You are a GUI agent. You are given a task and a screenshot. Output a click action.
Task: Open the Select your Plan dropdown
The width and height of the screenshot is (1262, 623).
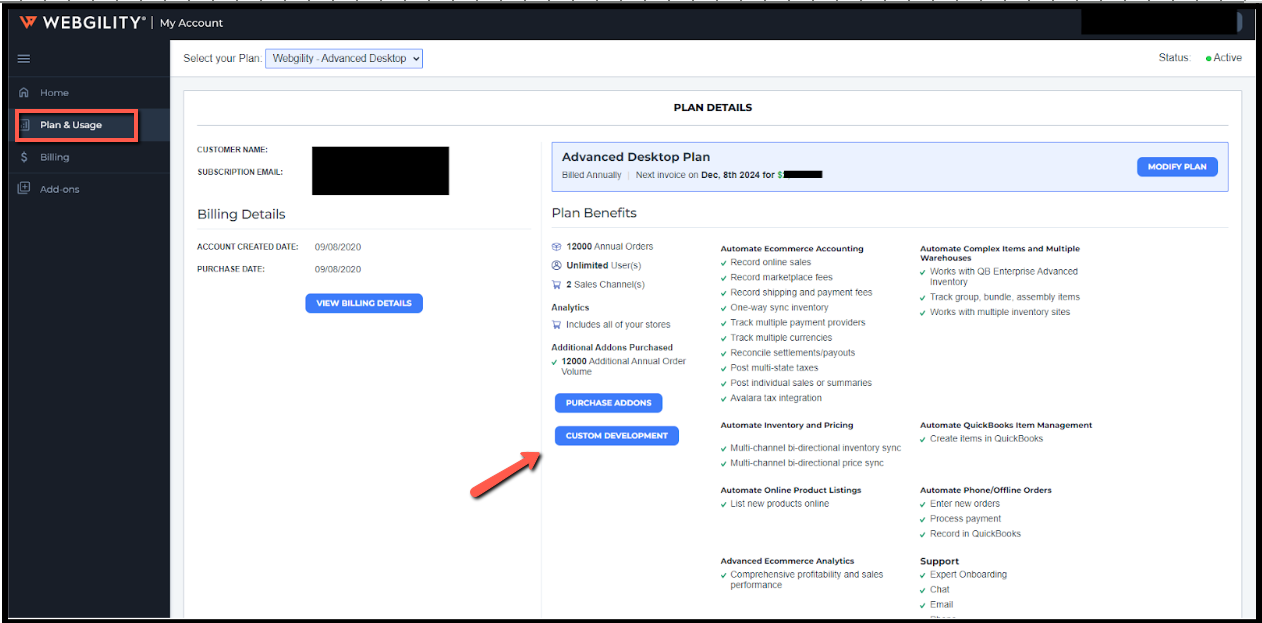click(344, 59)
